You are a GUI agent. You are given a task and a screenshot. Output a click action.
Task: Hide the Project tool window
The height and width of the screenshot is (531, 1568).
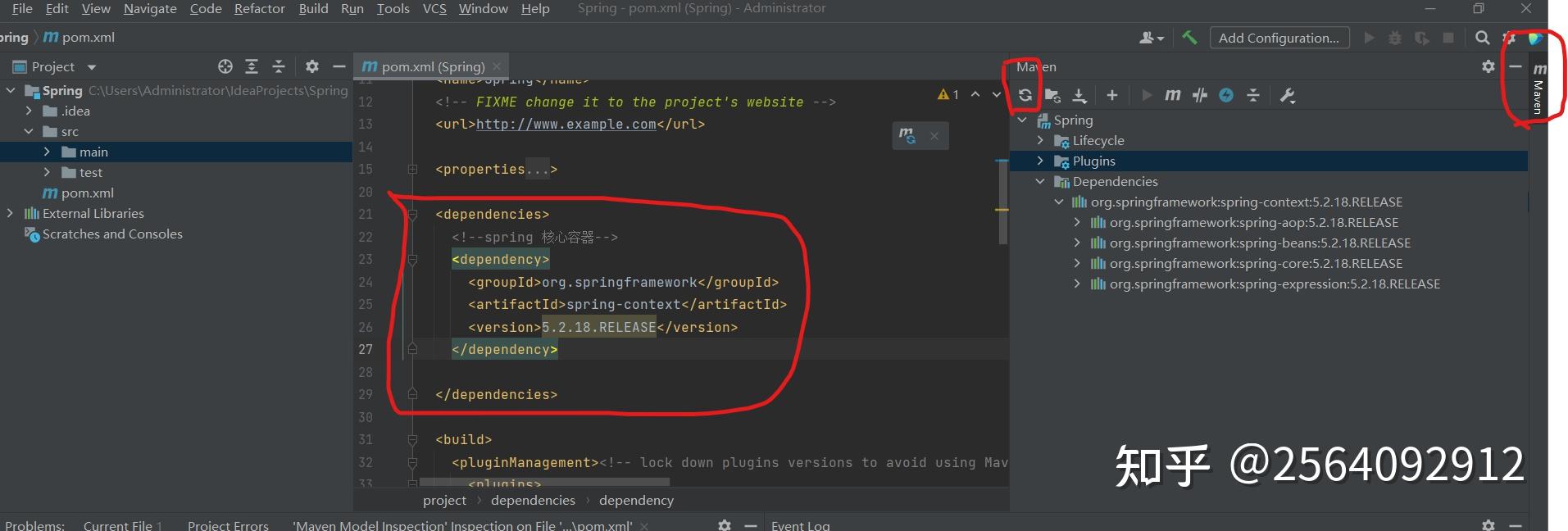click(x=339, y=66)
